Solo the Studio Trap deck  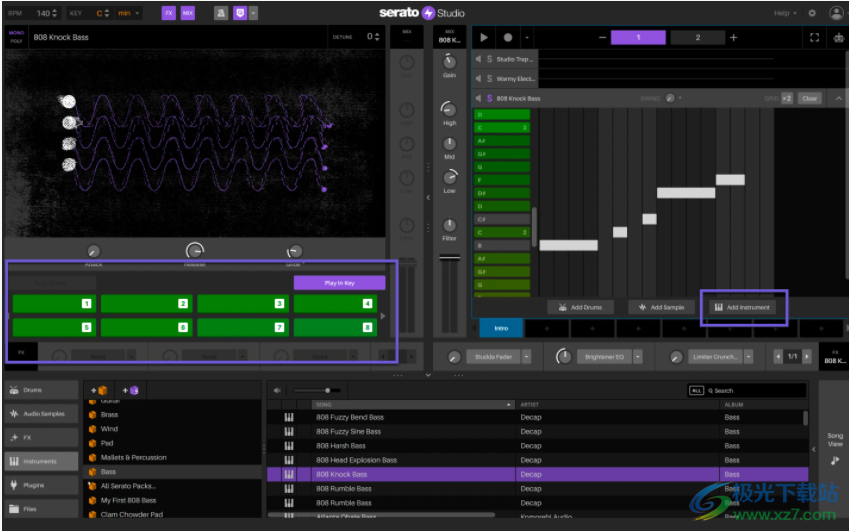[x=489, y=59]
